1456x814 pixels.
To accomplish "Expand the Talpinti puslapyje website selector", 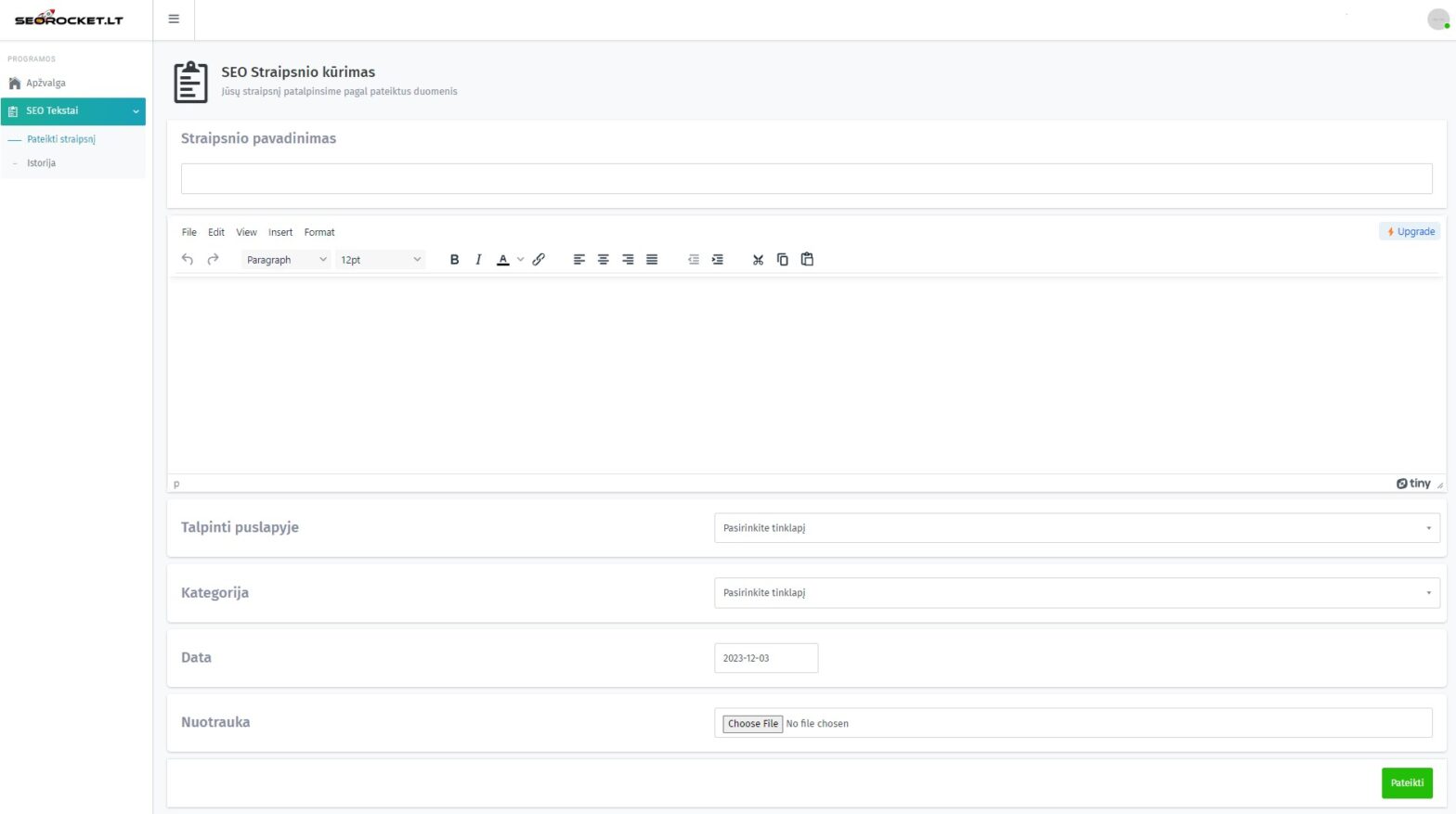I will (1076, 528).
